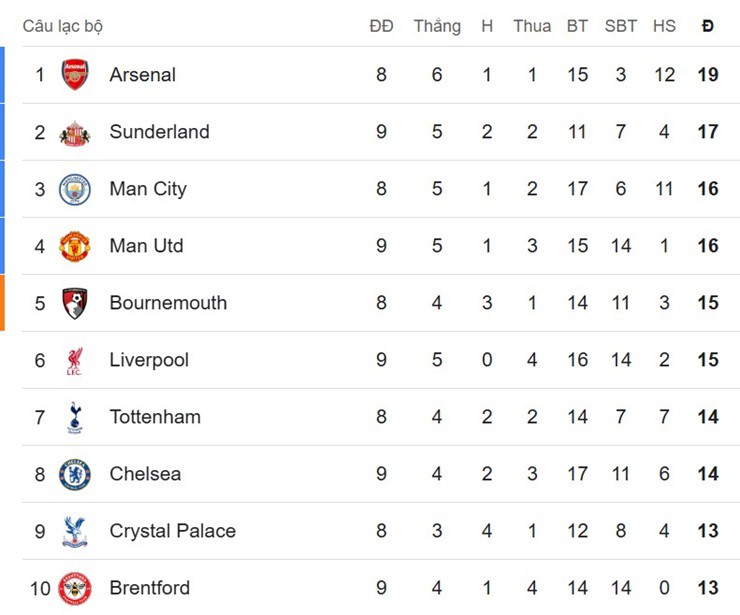Click Arsenal's 19 points value
Screen dimensions: 740x615
pos(708,75)
